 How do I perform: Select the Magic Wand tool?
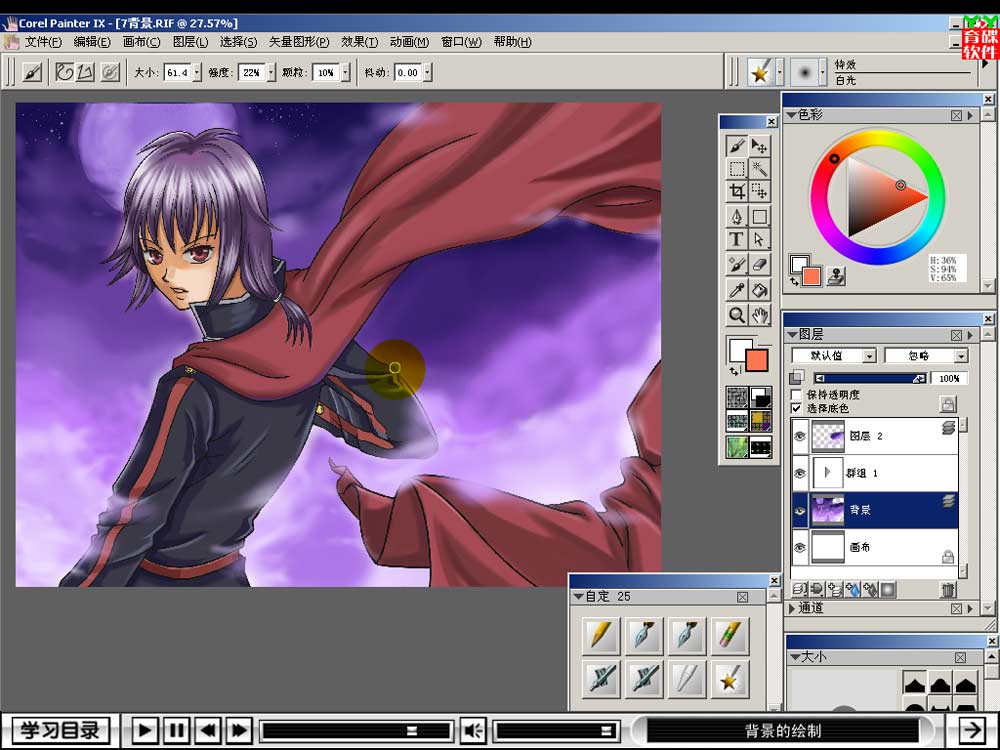(759, 169)
